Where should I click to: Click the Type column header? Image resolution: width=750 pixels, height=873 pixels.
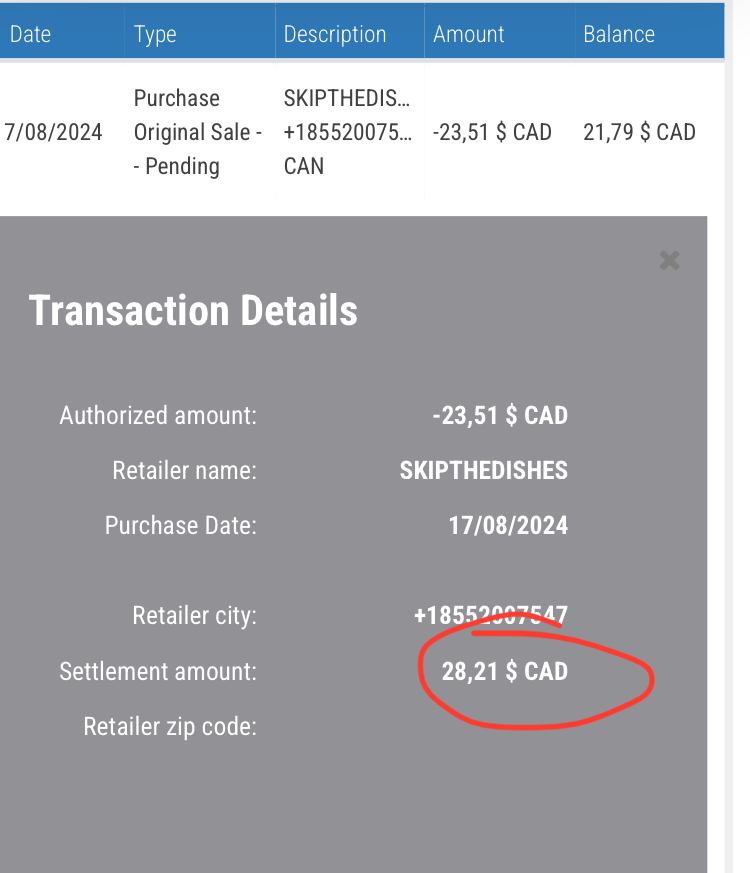[x=155, y=34]
